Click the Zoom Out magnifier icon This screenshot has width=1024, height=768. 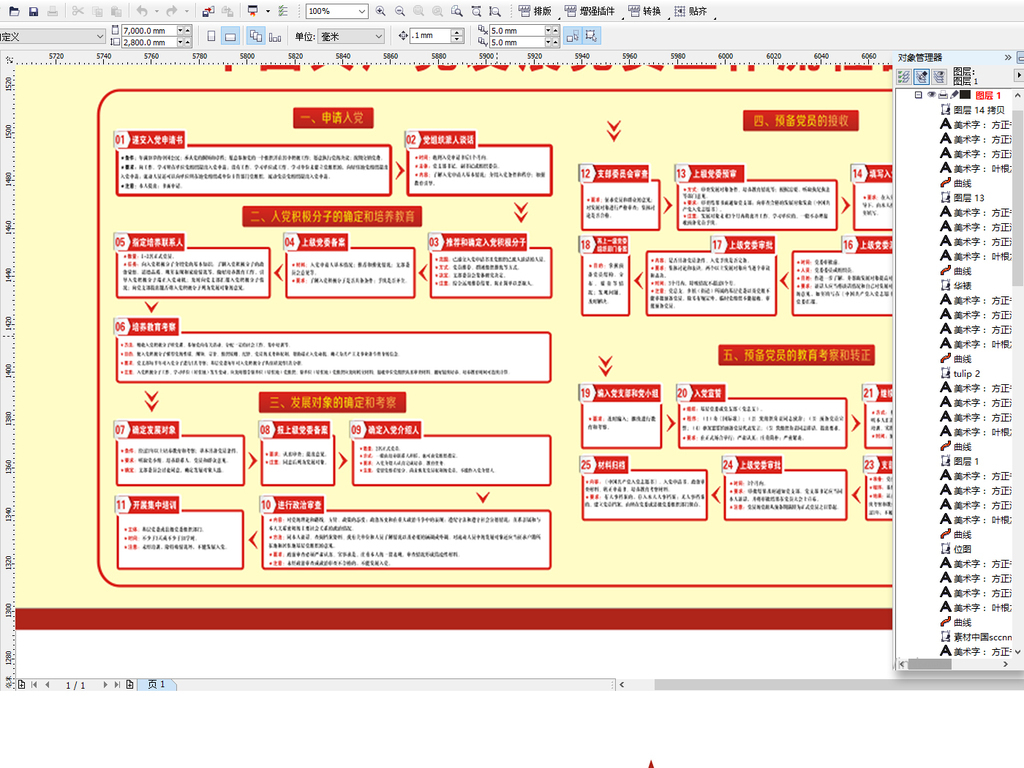400,11
